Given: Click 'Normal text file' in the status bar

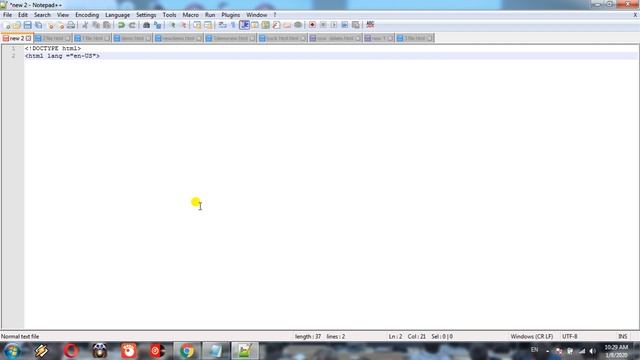Looking at the screenshot, I should (x=20, y=336).
